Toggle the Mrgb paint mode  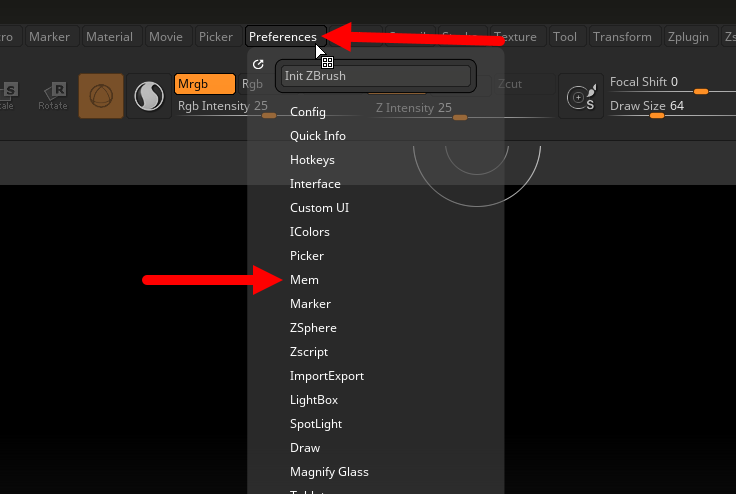205,84
